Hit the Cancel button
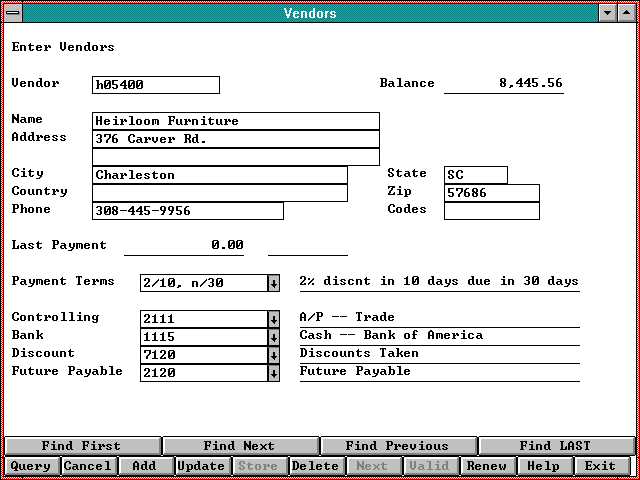The height and width of the screenshot is (480, 640). [88, 466]
